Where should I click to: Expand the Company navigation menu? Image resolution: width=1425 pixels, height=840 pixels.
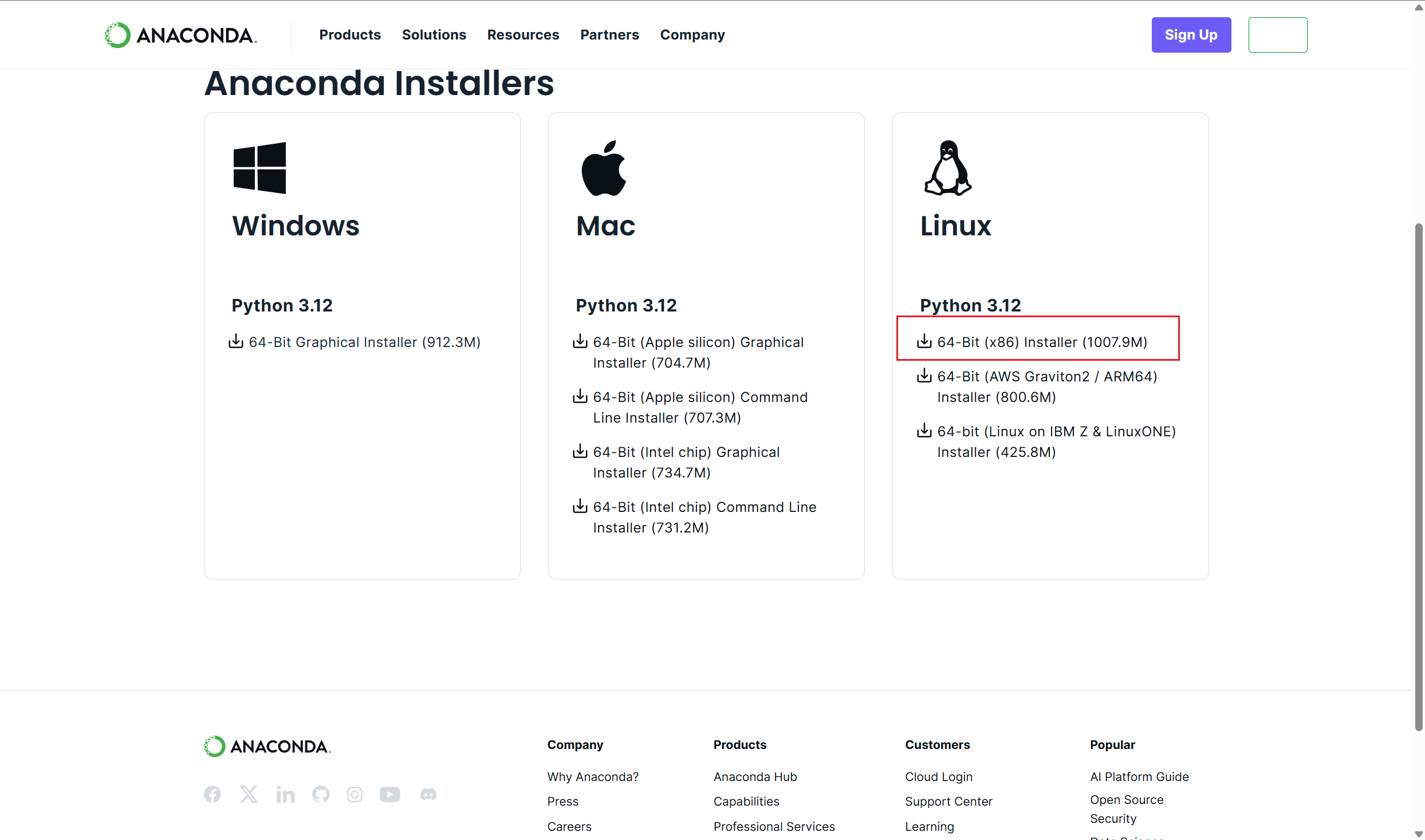[x=692, y=35]
